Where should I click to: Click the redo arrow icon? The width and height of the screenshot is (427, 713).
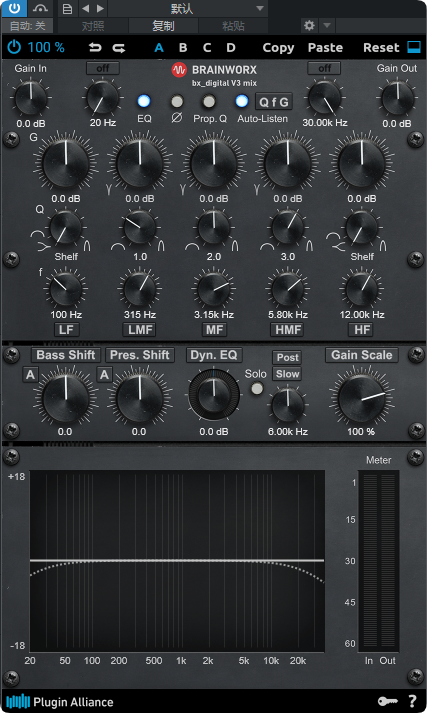pos(119,47)
